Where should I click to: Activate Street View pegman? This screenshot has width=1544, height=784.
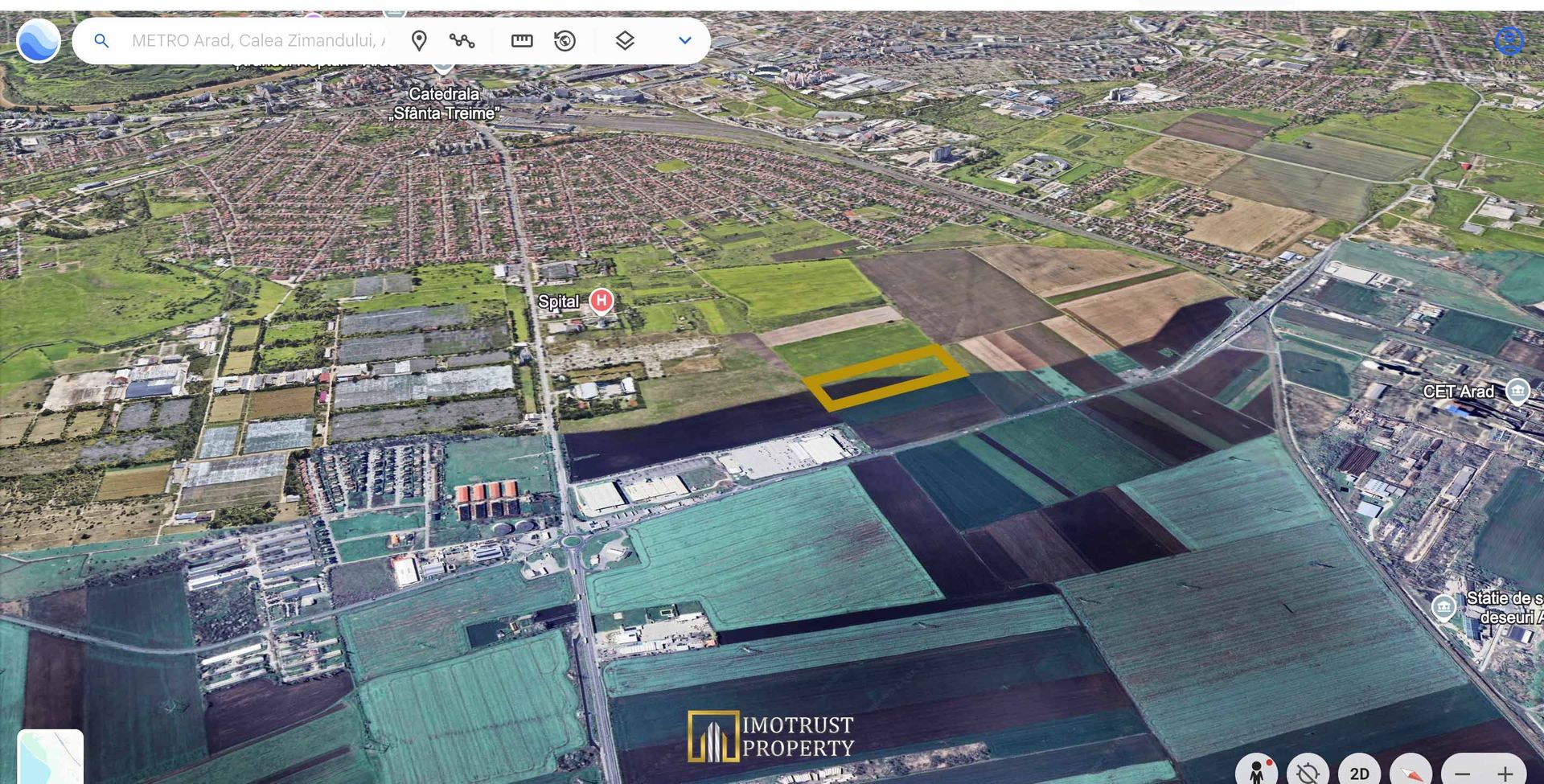[x=1257, y=770]
